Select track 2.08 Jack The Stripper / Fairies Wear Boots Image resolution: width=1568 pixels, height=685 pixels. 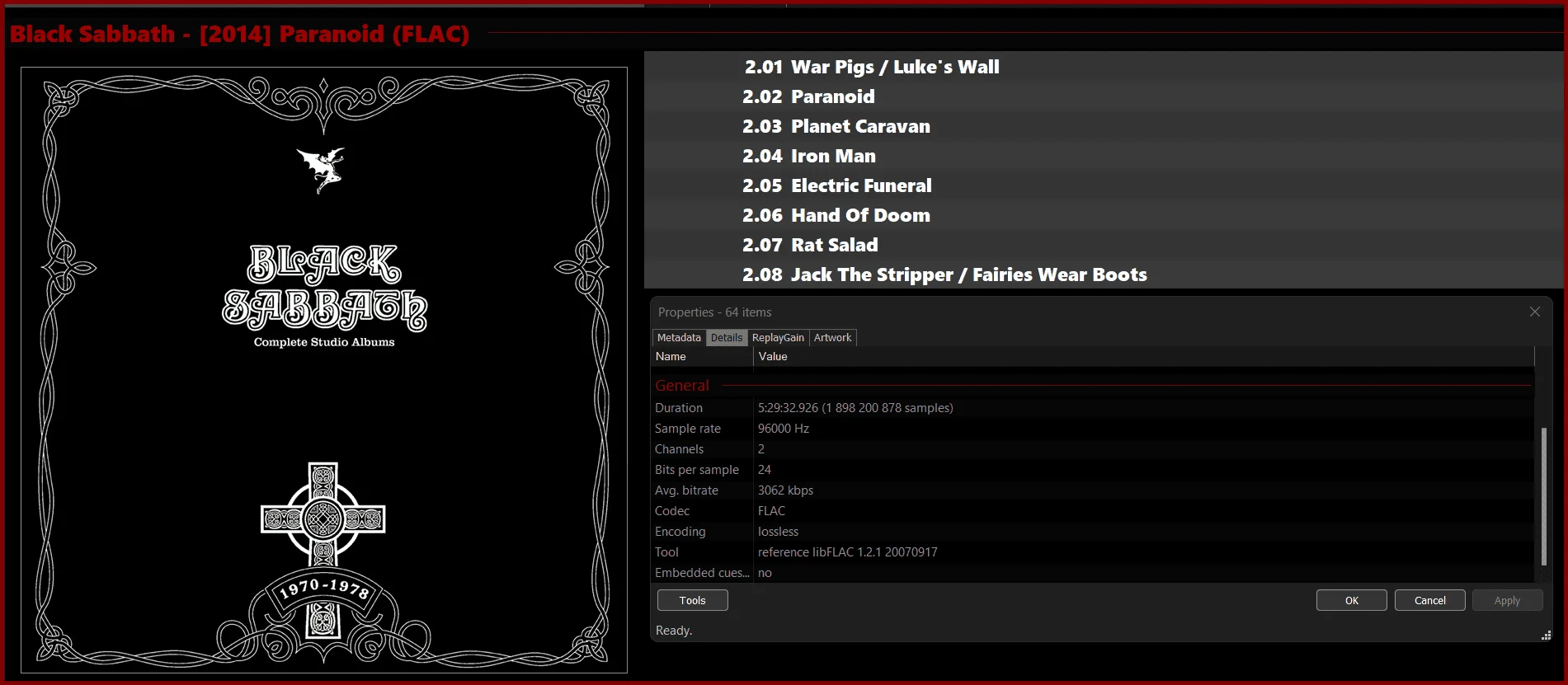(x=1104, y=274)
